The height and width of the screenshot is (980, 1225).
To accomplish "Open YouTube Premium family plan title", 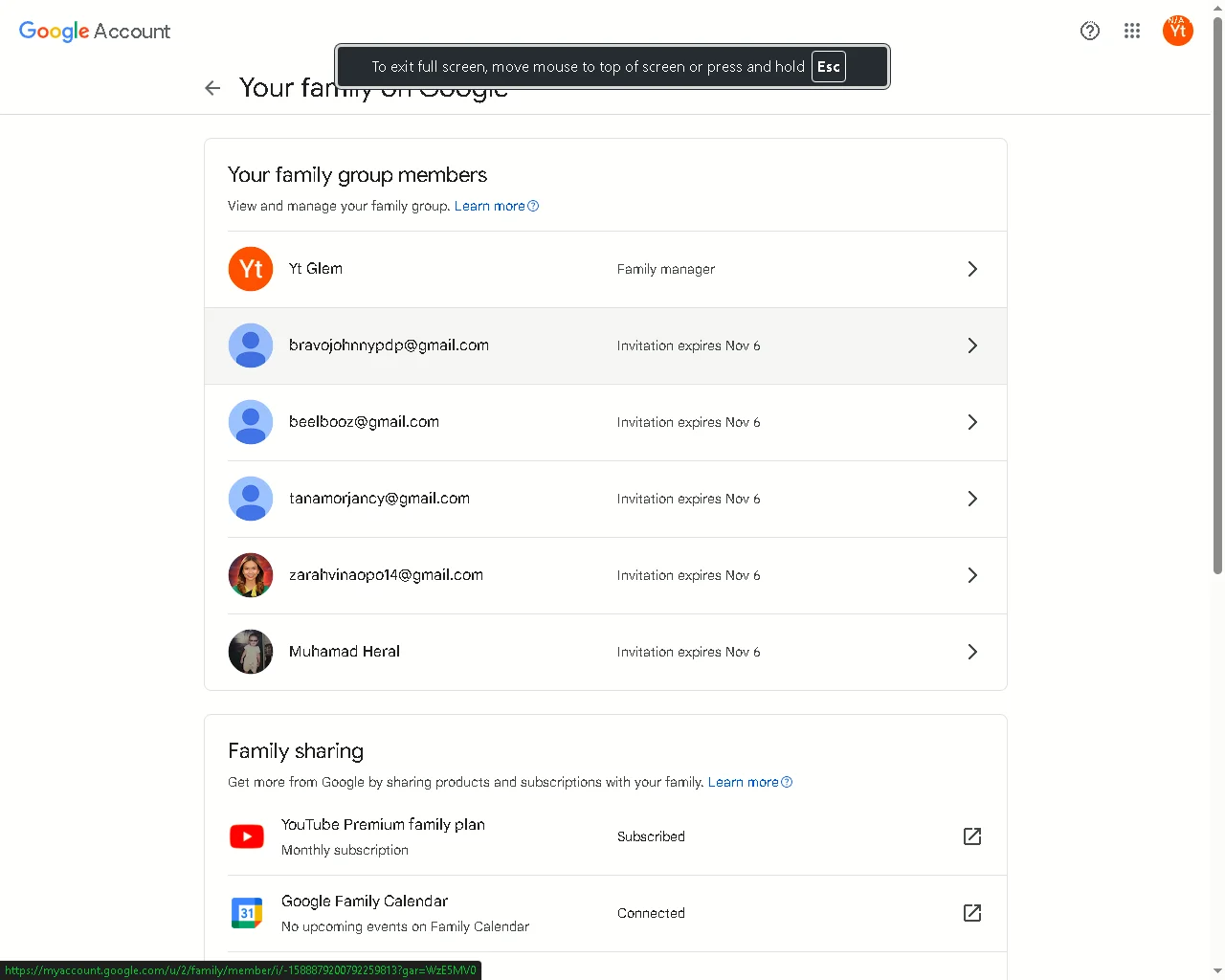I will click(x=383, y=825).
